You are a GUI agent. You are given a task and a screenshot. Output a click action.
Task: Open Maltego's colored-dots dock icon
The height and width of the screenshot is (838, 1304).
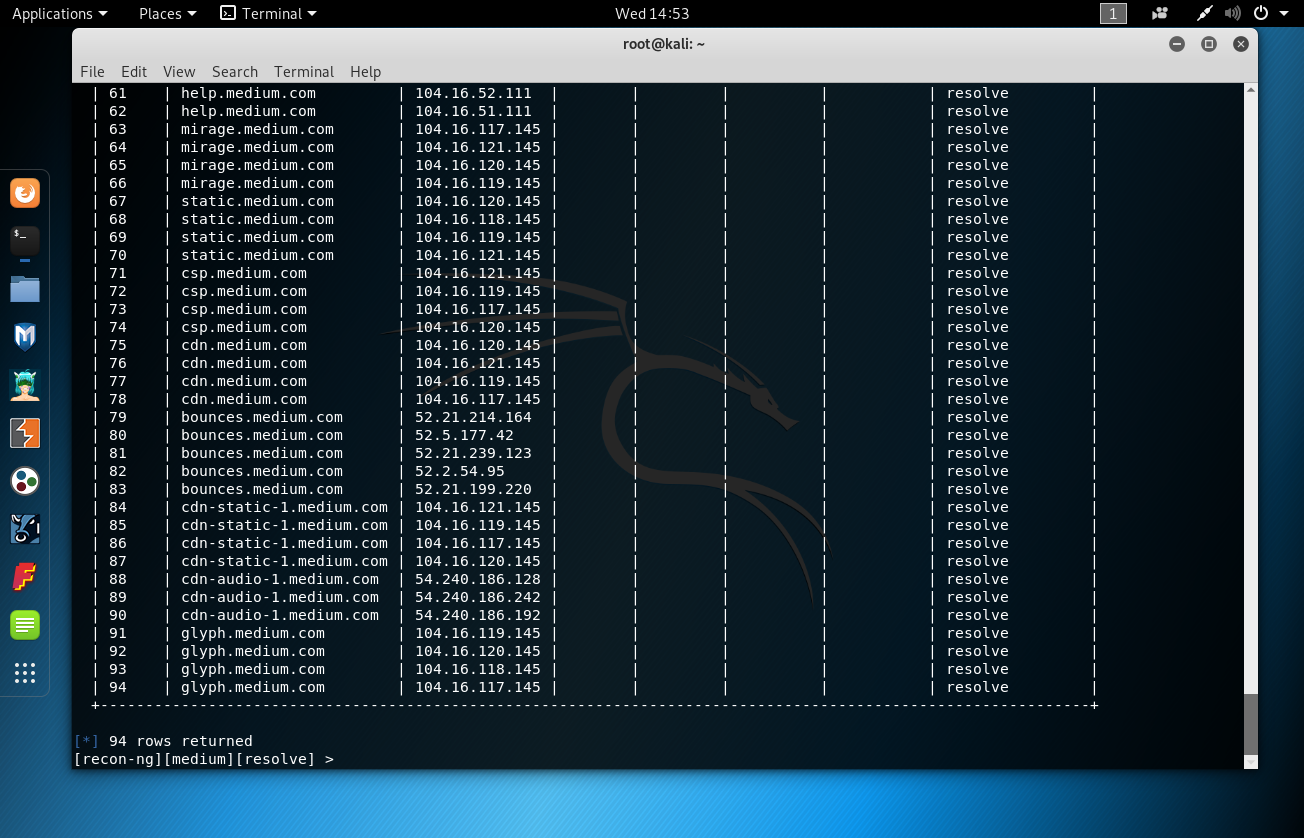point(25,481)
